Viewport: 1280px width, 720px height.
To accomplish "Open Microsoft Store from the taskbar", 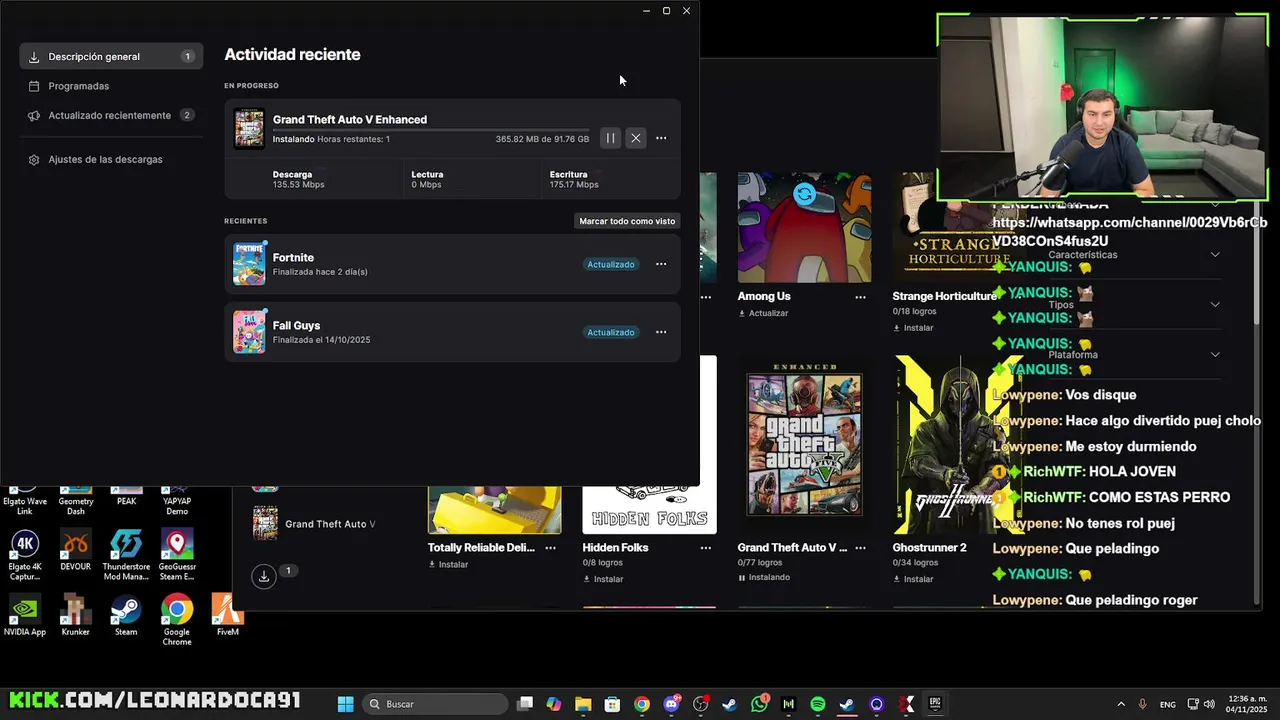I will click(612, 704).
